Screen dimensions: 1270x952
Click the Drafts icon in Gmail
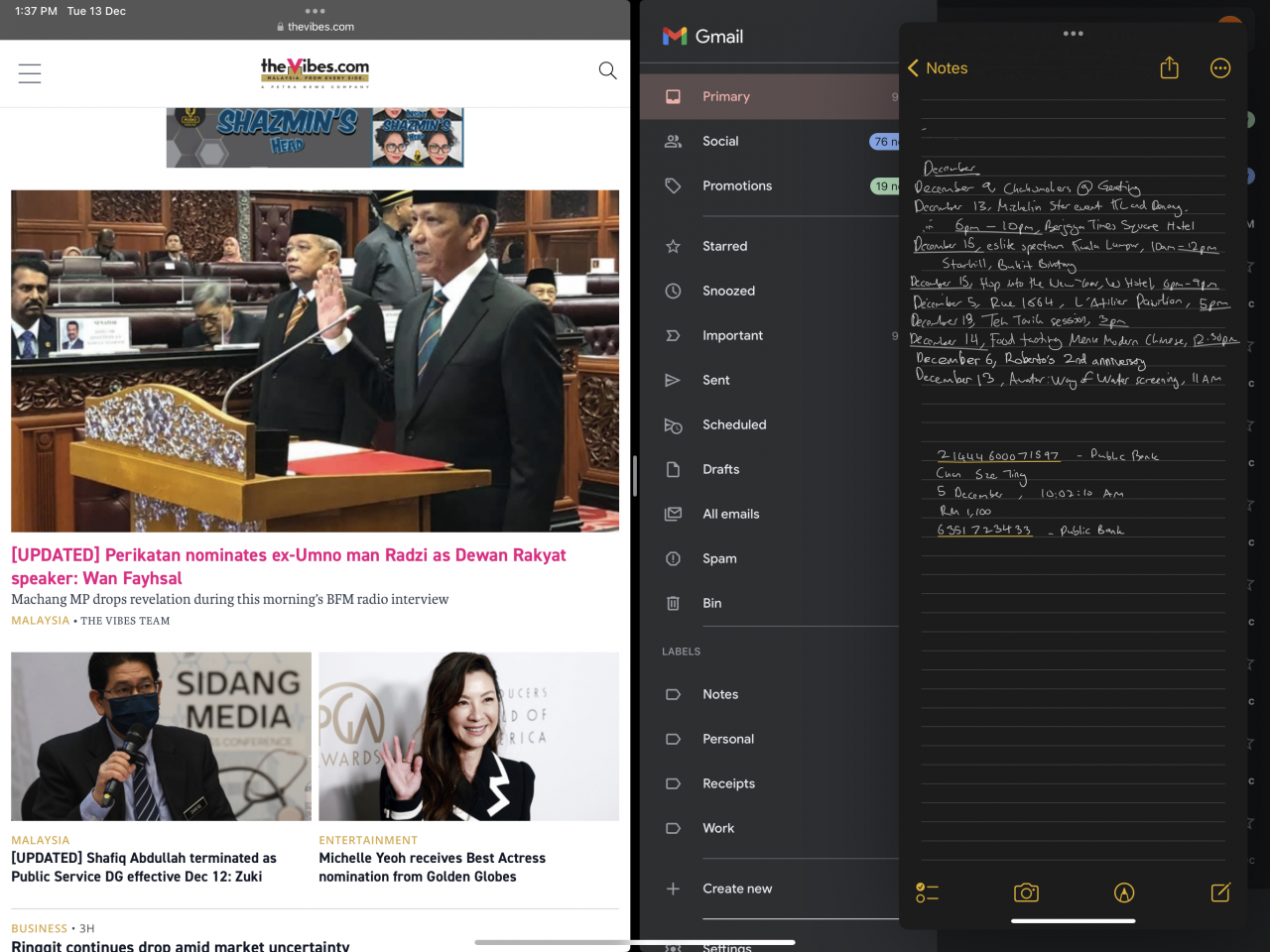click(x=673, y=469)
